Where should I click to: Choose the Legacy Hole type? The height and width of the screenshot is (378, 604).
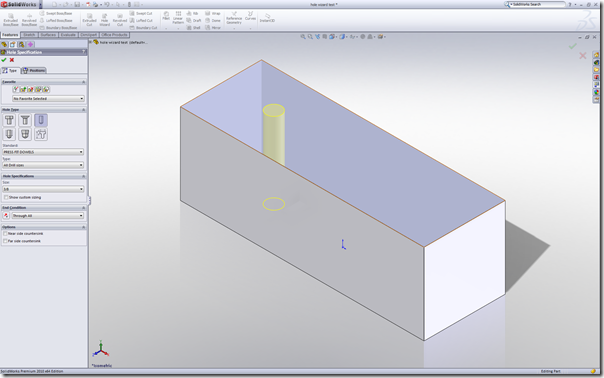[x=41, y=134]
